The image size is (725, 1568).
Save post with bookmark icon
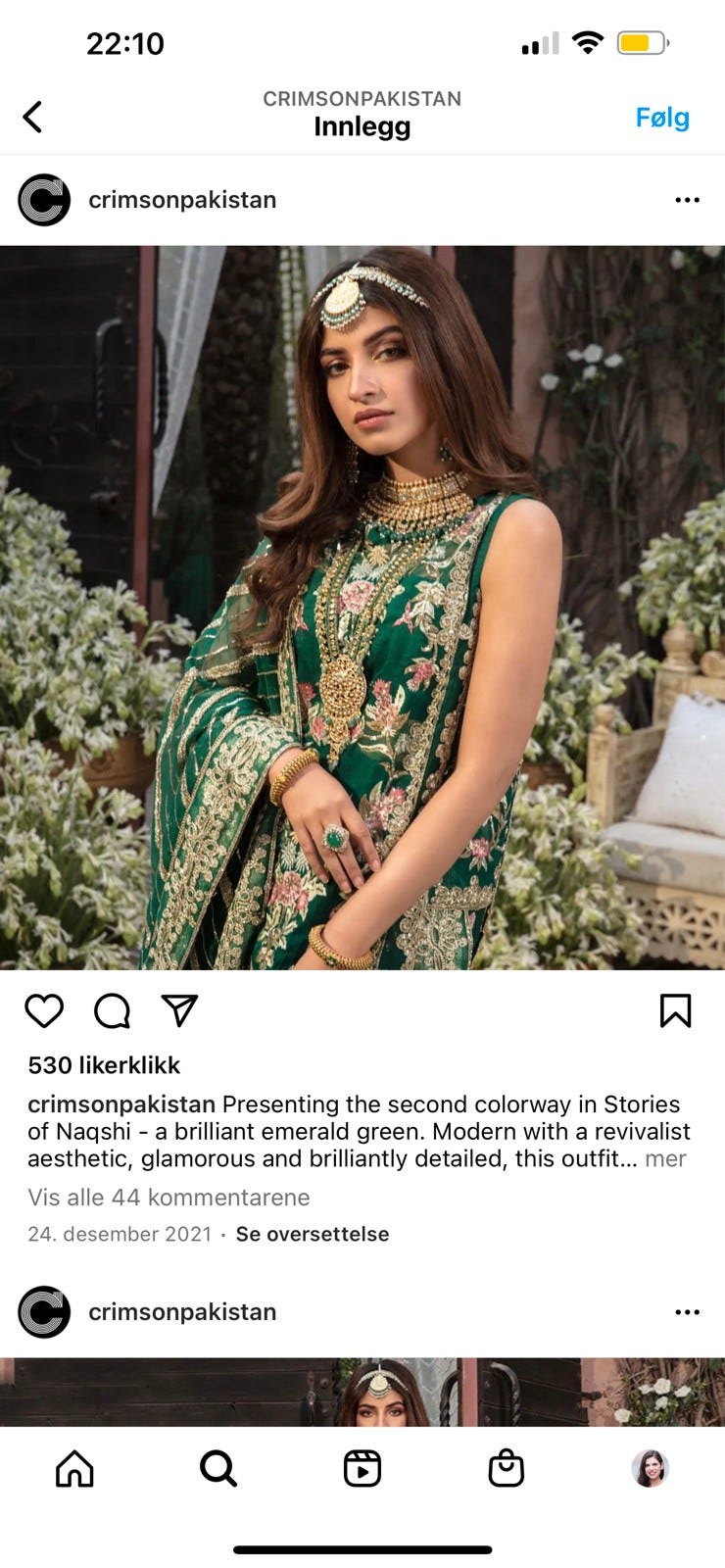[x=675, y=1010]
